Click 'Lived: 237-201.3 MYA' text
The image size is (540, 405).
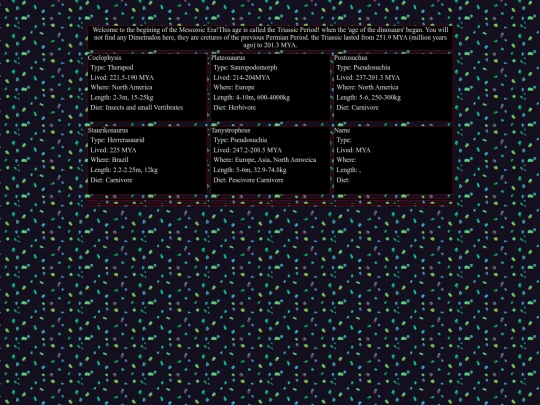point(368,77)
